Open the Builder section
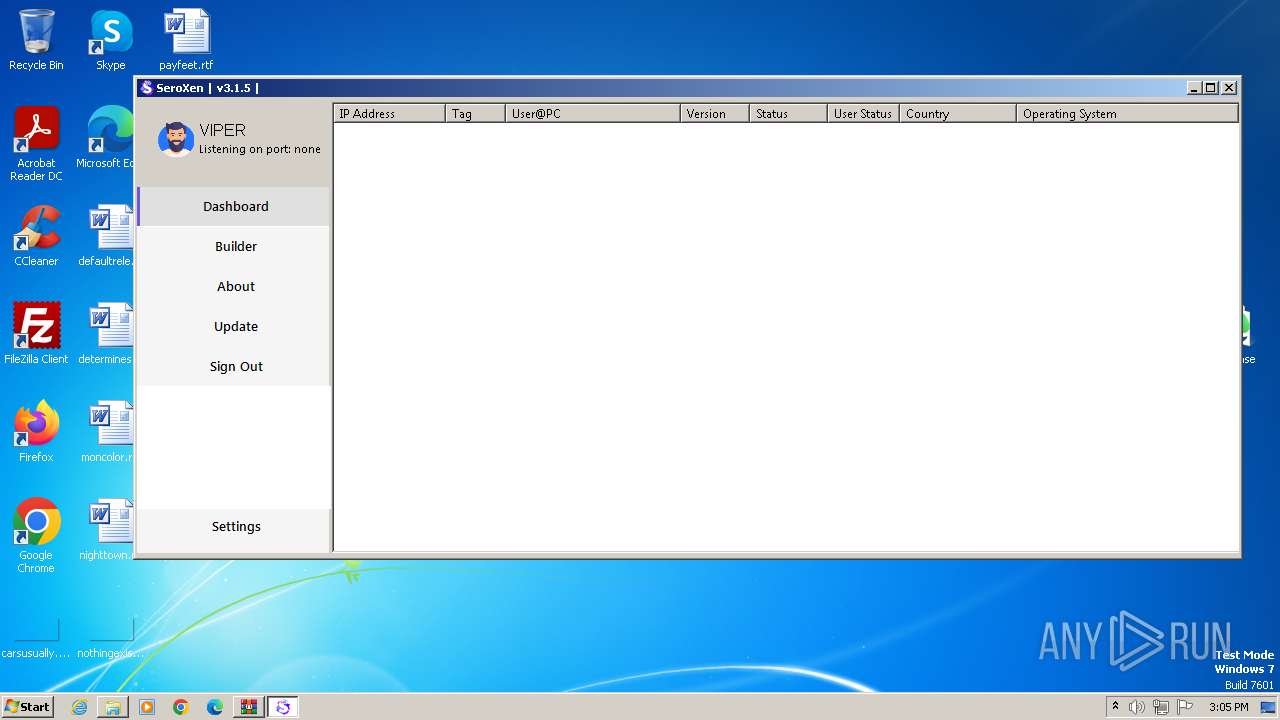 click(x=234, y=246)
